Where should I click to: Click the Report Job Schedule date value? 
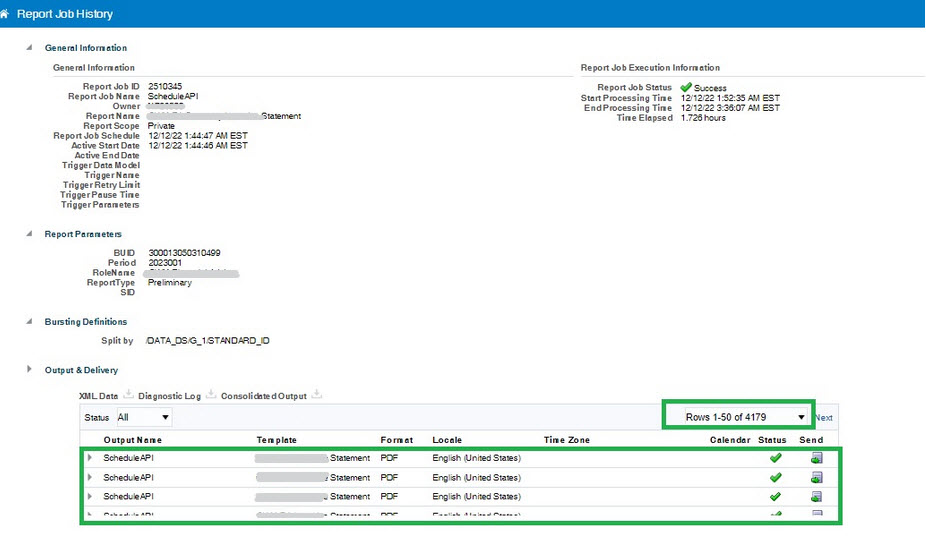[198, 136]
